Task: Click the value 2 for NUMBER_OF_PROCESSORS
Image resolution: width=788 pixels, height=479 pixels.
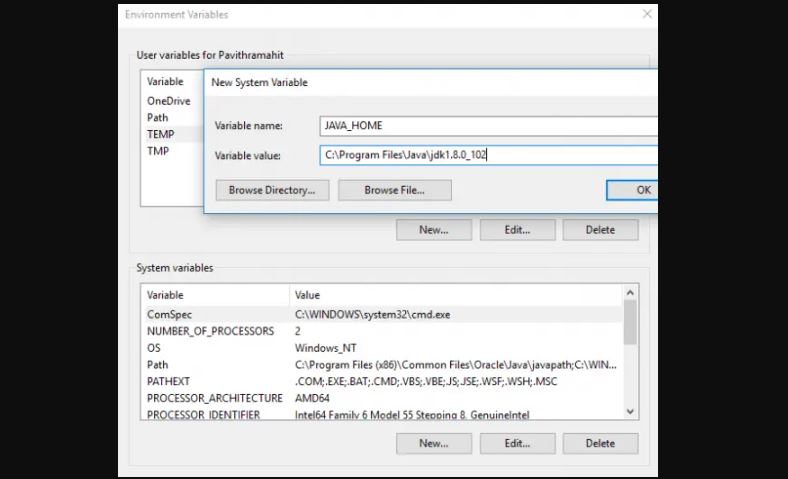Action: coord(298,331)
